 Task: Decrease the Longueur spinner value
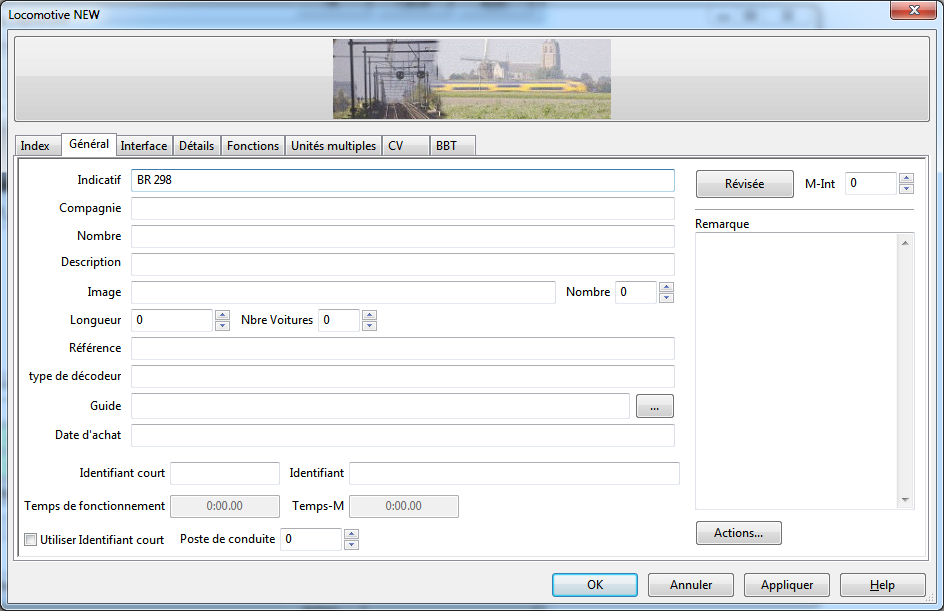(222, 326)
